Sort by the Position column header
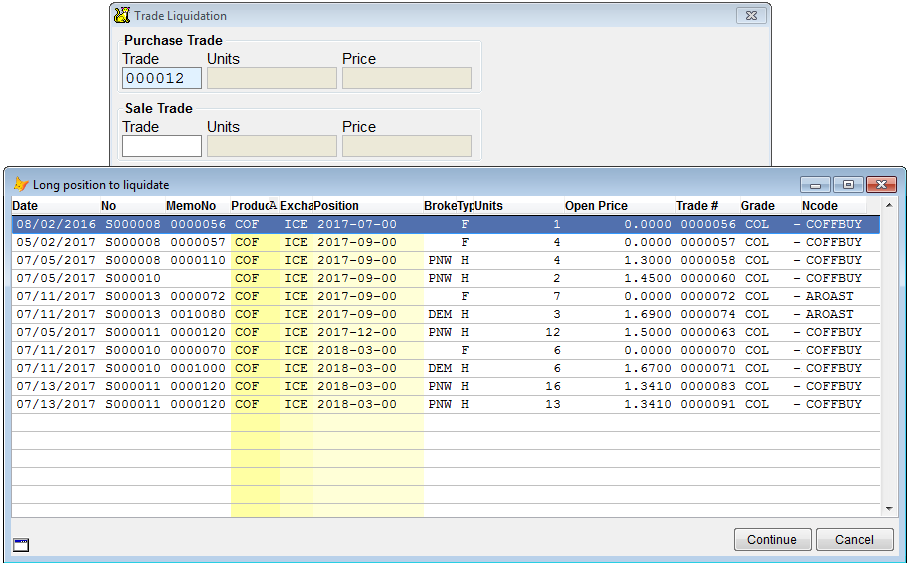The width and height of the screenshot is (911, 563). click(368, 206)
